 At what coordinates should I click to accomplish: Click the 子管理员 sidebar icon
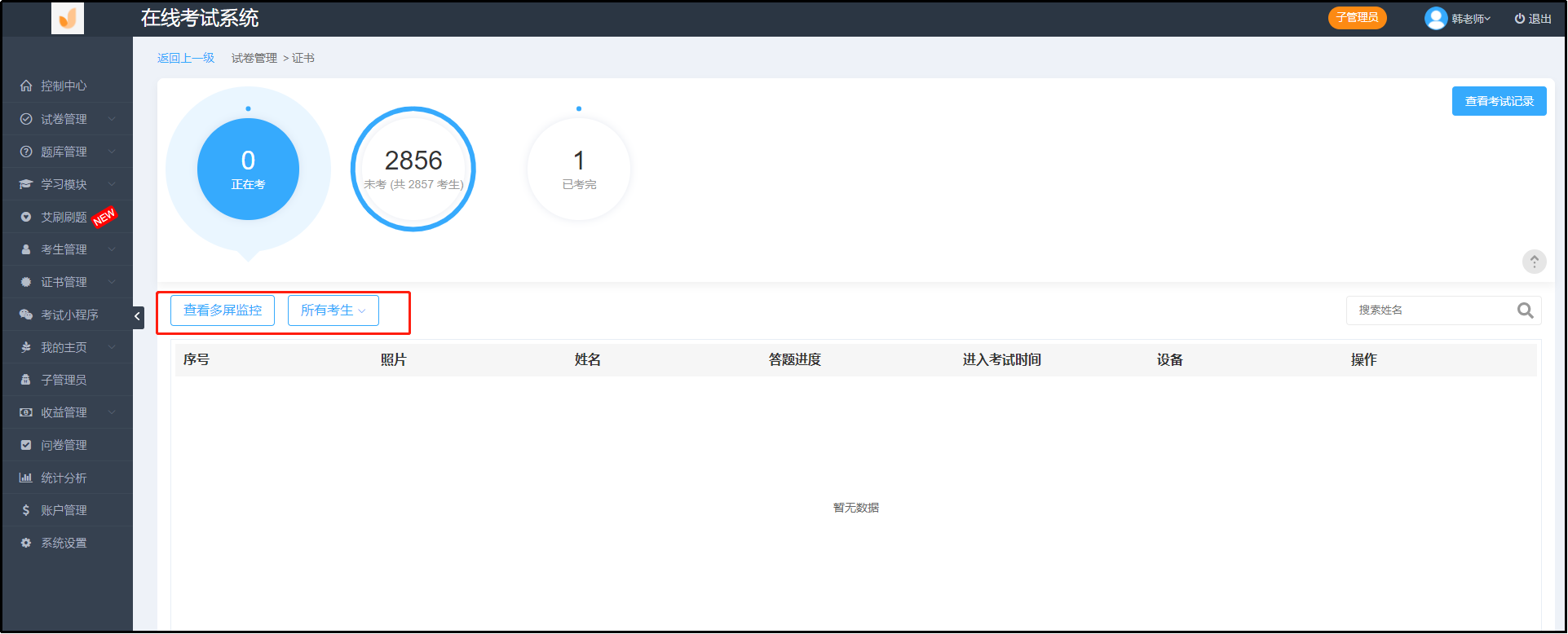click(26, 380)
